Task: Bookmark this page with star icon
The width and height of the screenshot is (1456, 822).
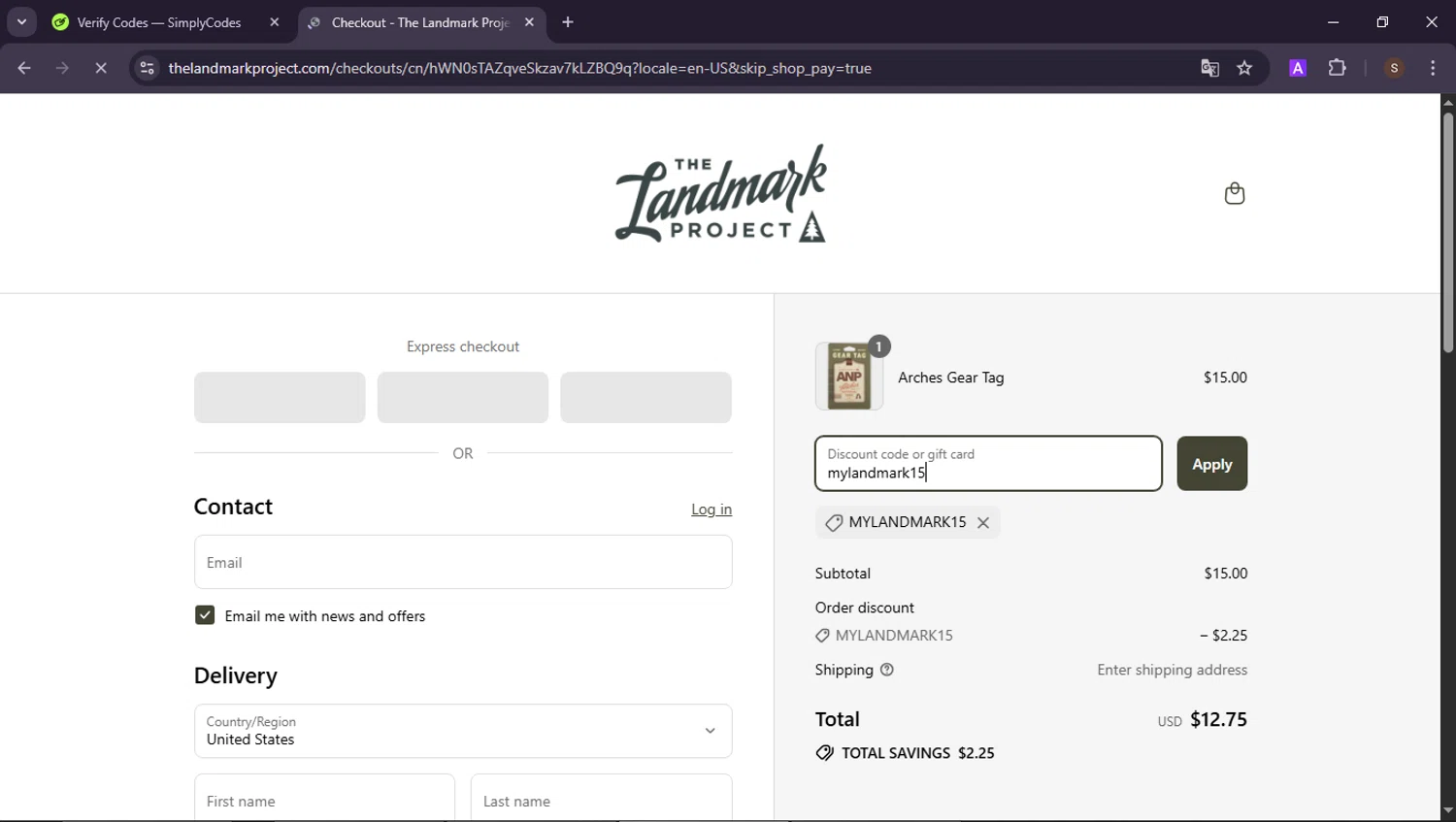Action: (1244, 68)
